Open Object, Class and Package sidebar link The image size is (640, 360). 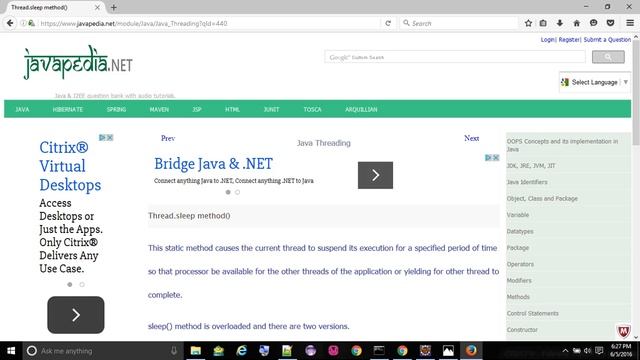(542, 198)
